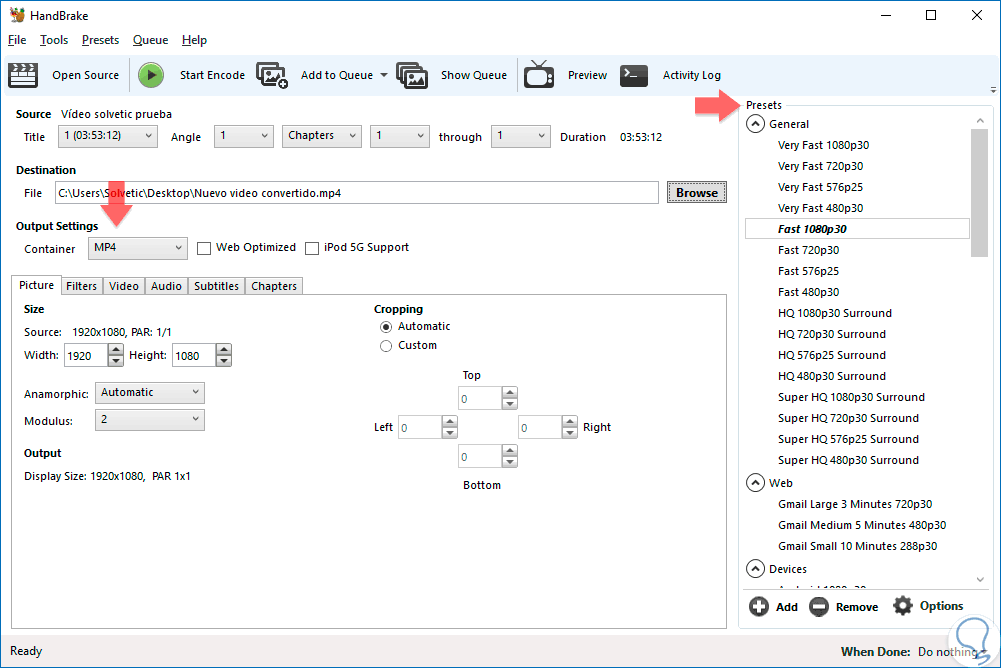
Task: Select Super HQ 720p30 Surround preset
Action: point(848,418)
